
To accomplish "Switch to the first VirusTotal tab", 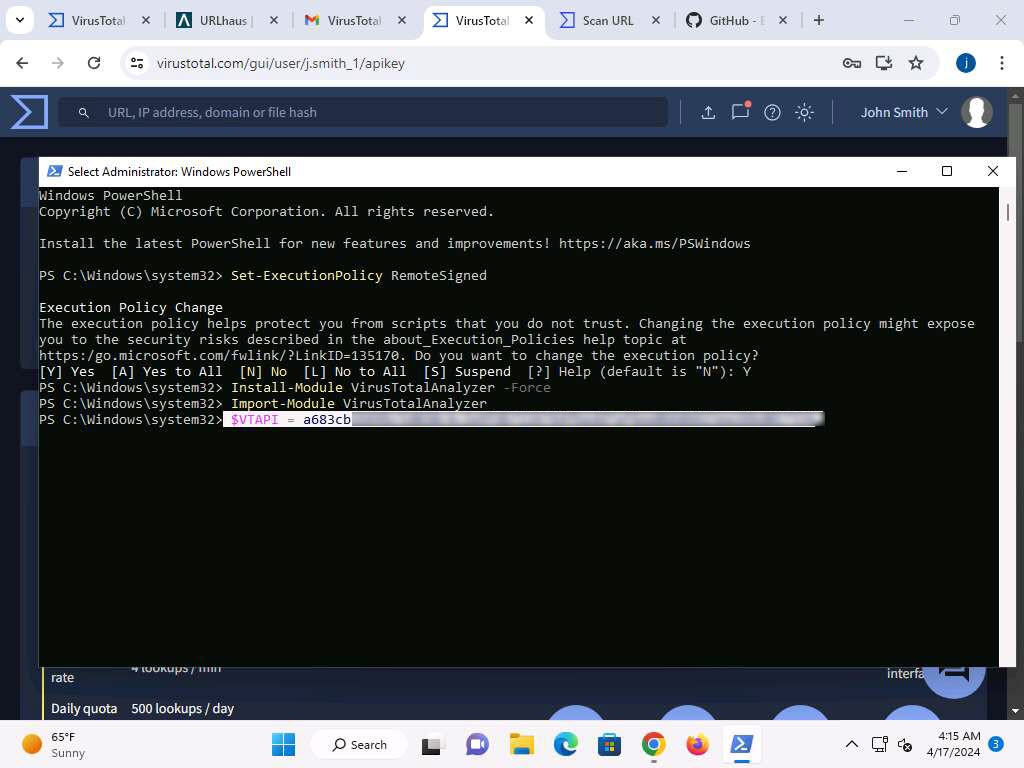I will [99, 20].
